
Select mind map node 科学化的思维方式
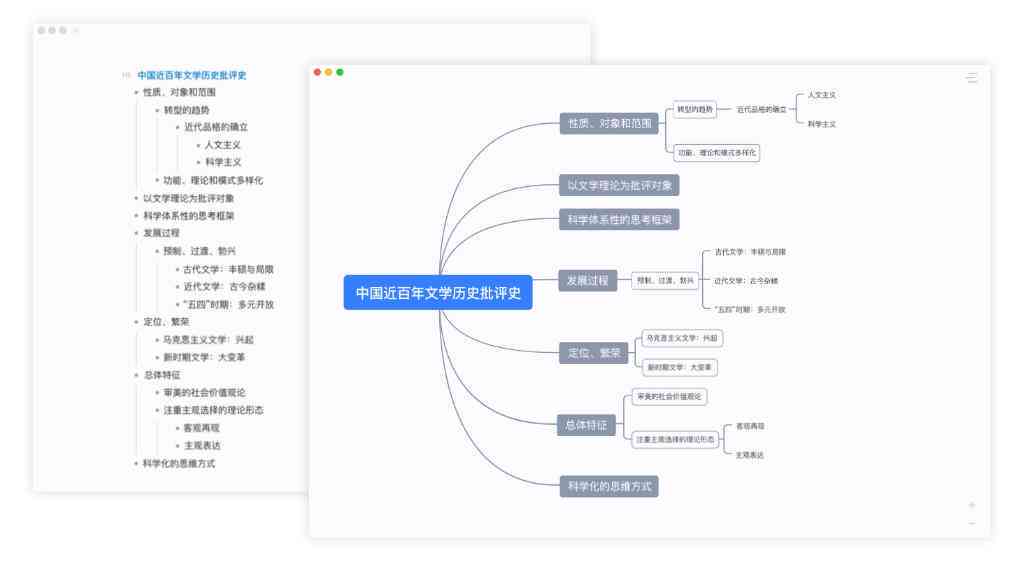click(x=609, y=486)
